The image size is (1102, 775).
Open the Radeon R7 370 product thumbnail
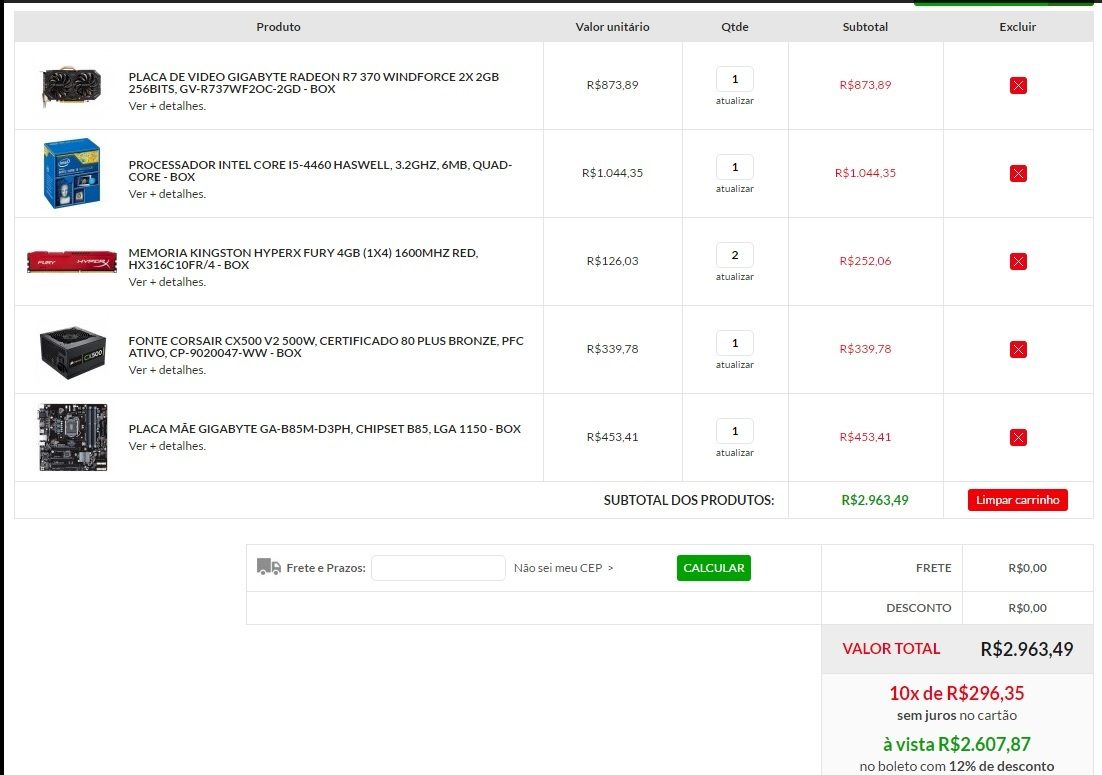72,86
